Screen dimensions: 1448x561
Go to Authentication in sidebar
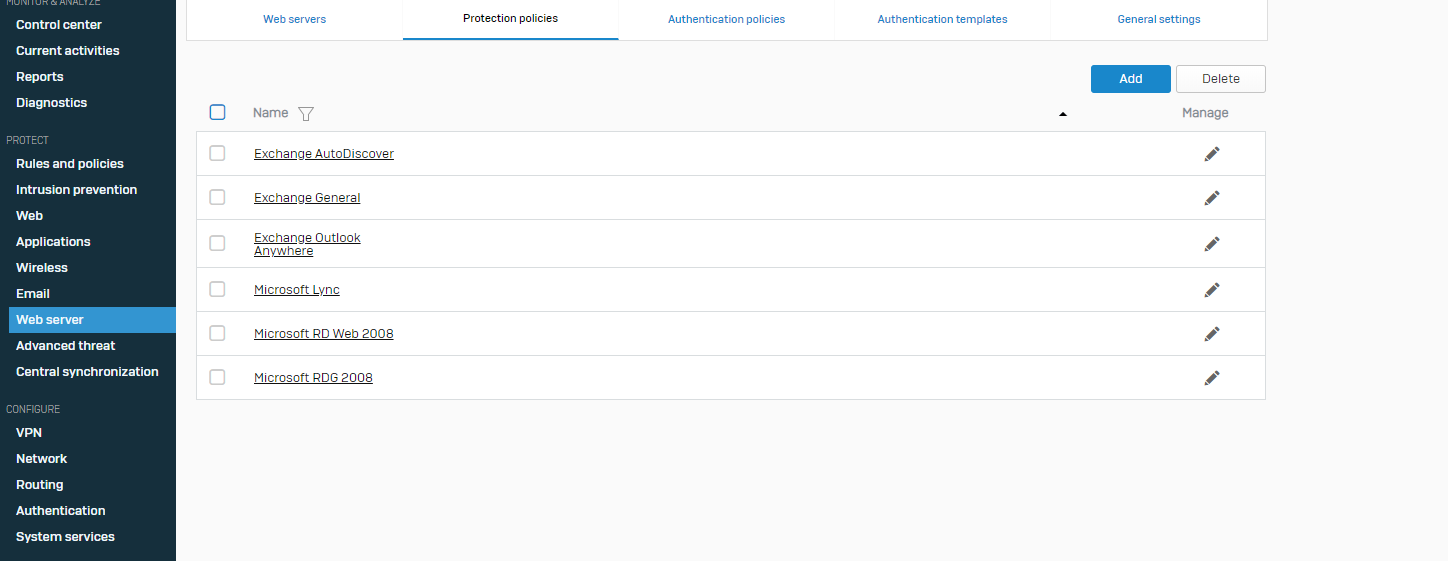click(60, 510)
